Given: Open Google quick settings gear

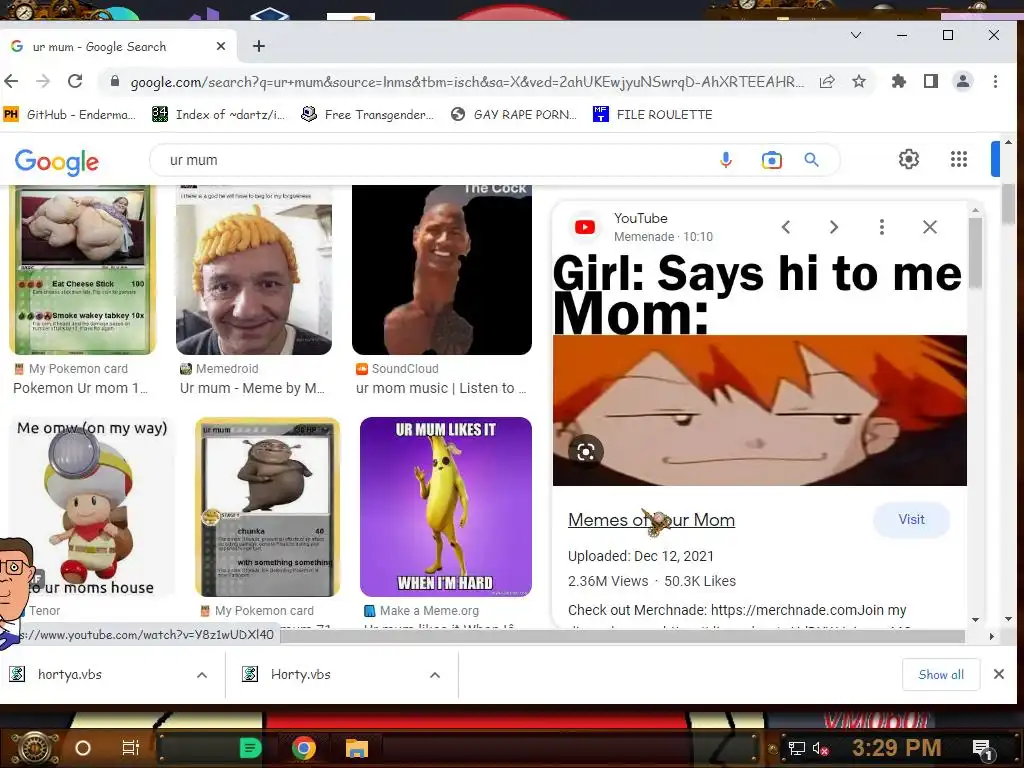Looking at the screenshot, I should [x=908, y=159].
